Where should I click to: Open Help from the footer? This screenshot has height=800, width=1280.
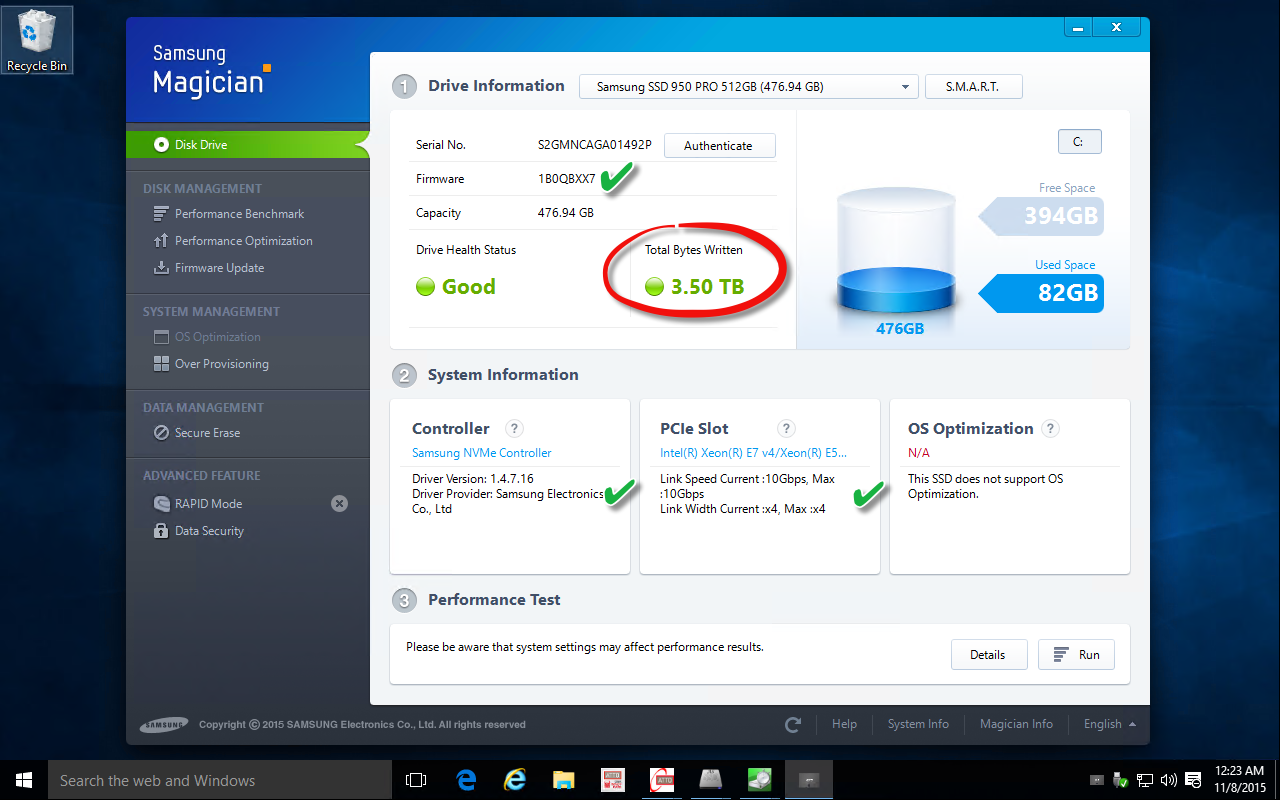[844, 724]
